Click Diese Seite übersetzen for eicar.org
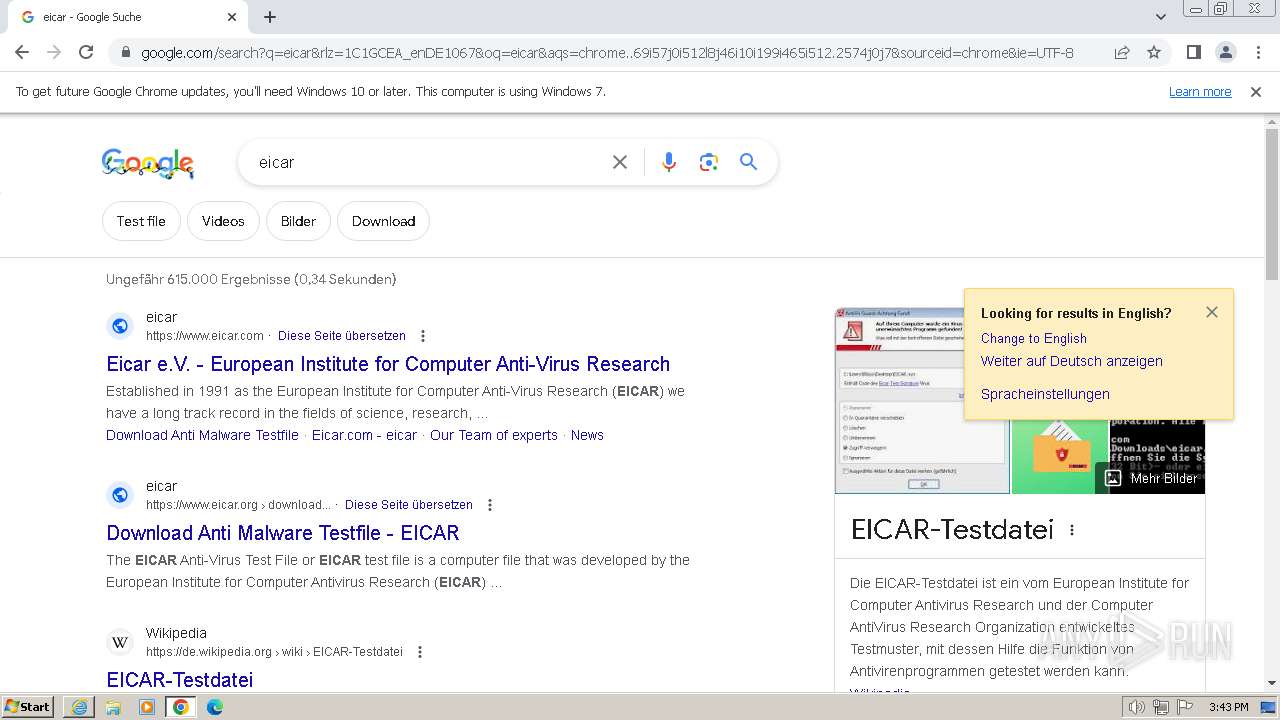 [x=409, y=505]
